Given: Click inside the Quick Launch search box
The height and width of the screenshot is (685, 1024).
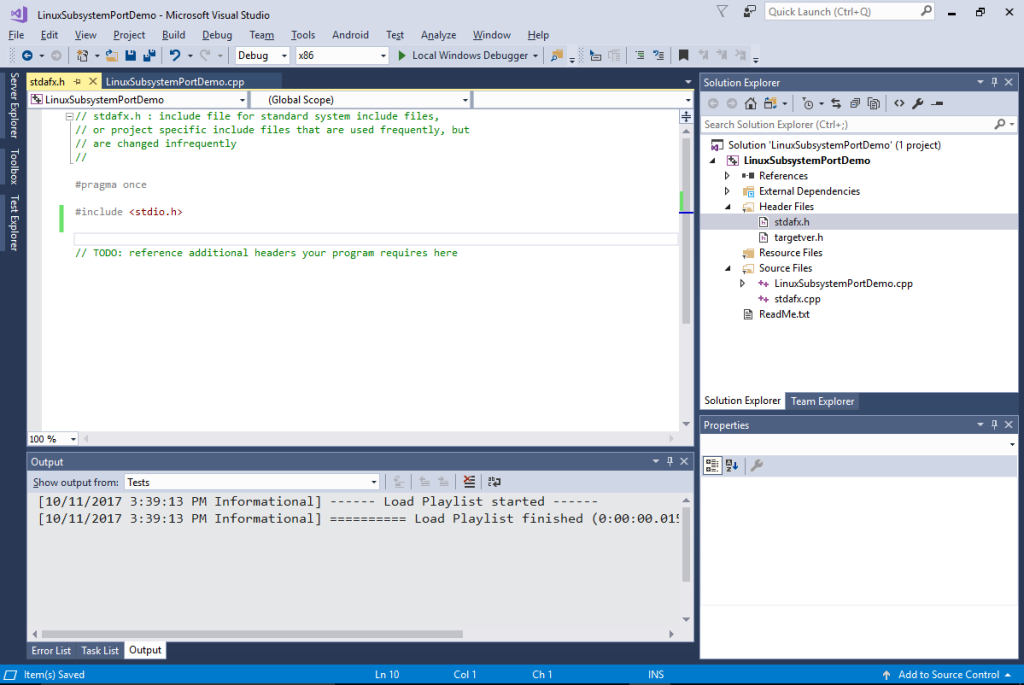Looking at the screenshot, I should click(845, 10).
